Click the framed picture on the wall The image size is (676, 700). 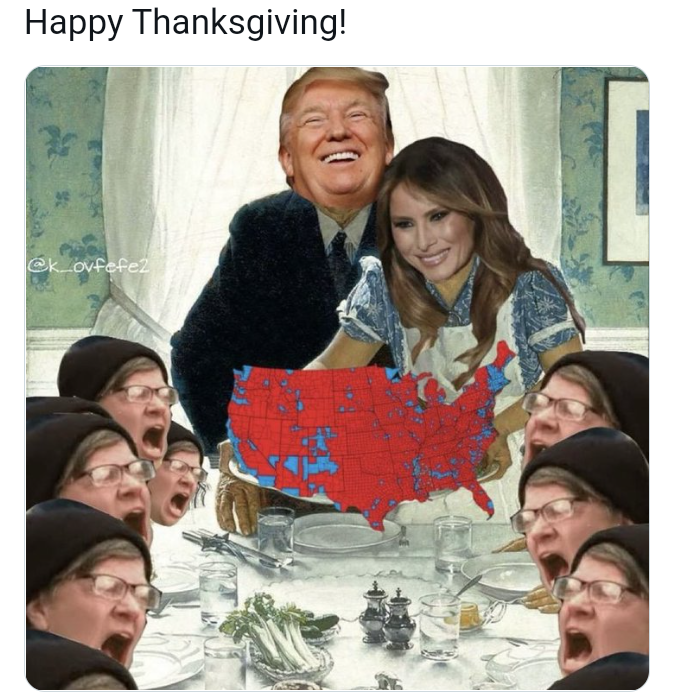coord(625,171)
